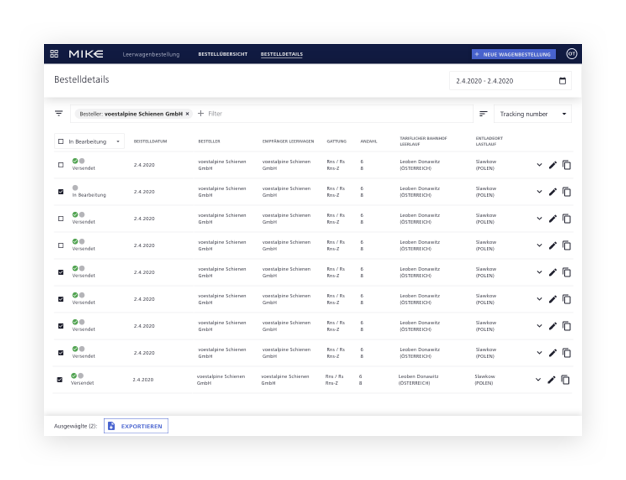The width and height of the screenshot is (626, 480).
Task: Click the Neue Wagenbestellung button
Action: point(512,54)
